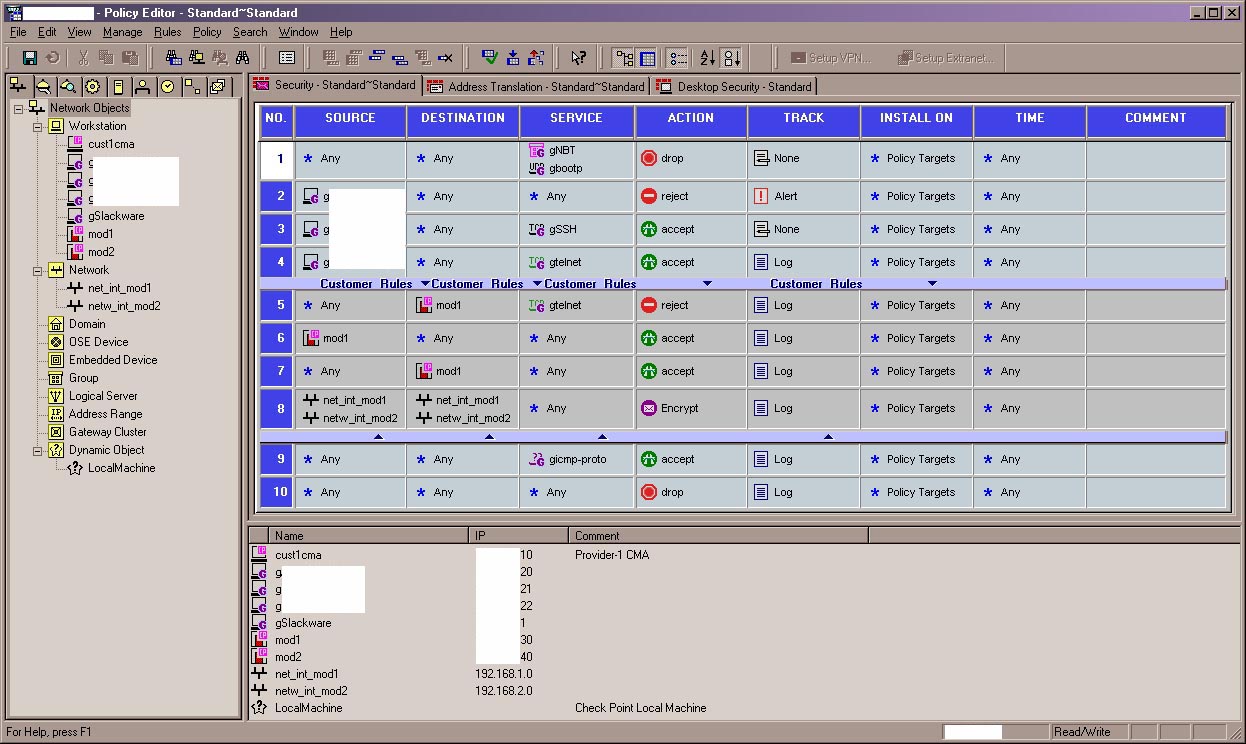1246x744 pixels.
Task: Select rule number 10 cell
Action: tap(276, 493)
